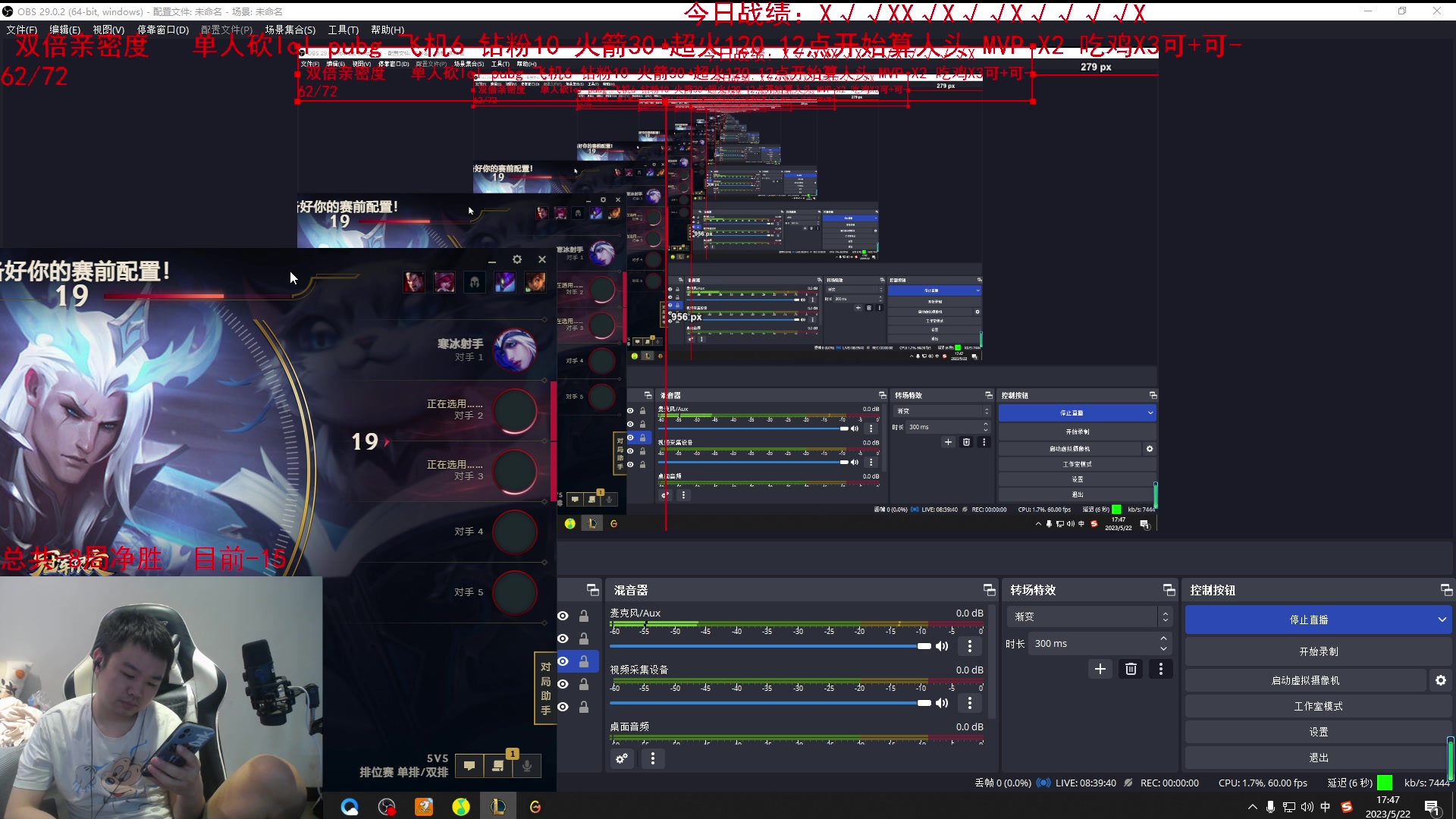Image resolution: width=1456 pixels, height=819 pixels.
Task: Click 开始录制 to start recording
Action: [1319, 651]
